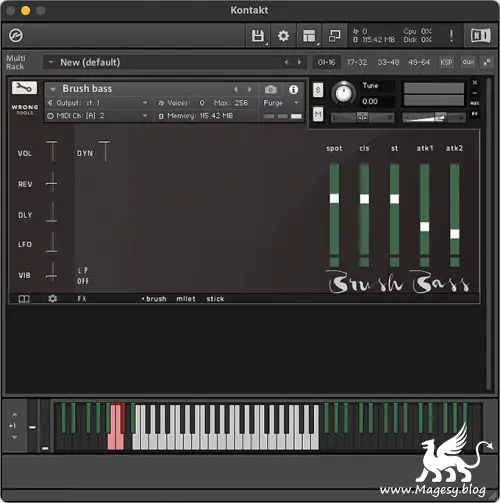Viewport: 500px width, 503px height.
Task: Open save icon's dropdown corner arrow
Action: [x=266, y=44]
